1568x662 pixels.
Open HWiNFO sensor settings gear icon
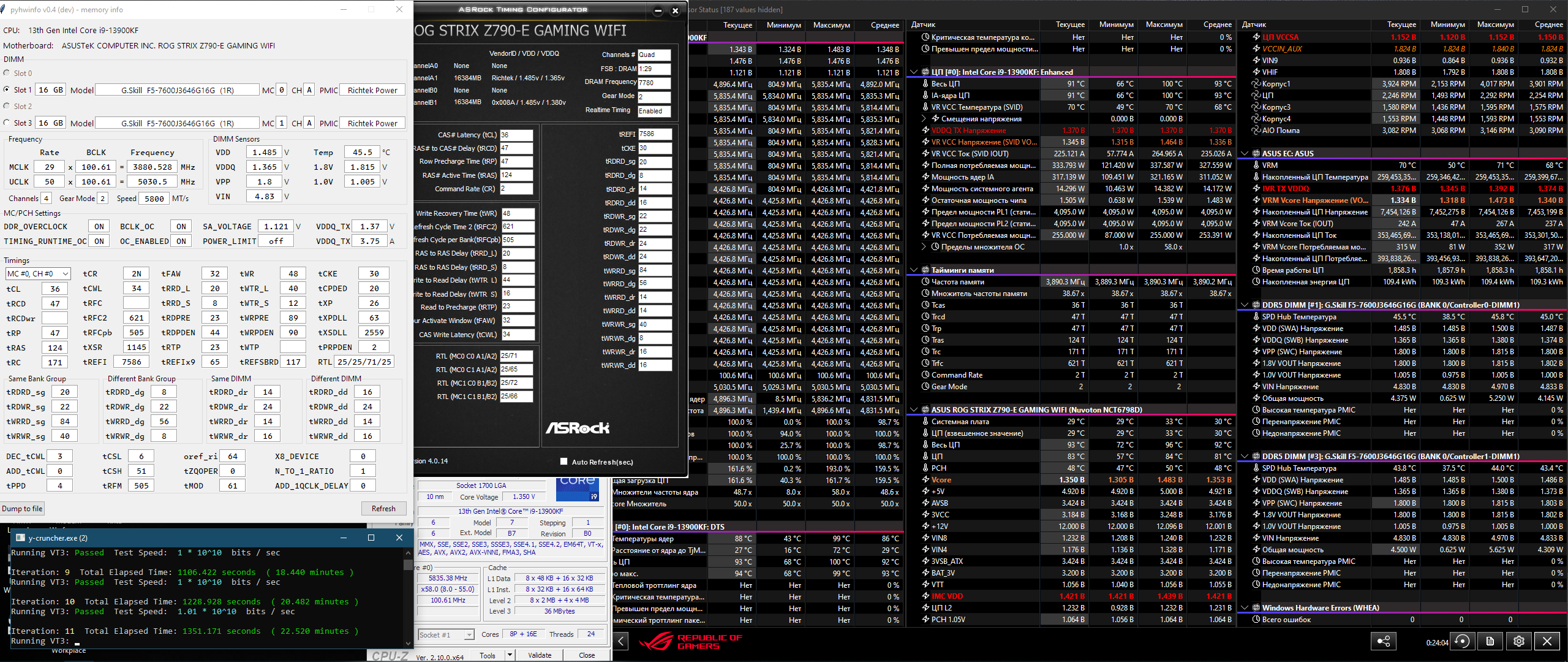coord(1518,641)
